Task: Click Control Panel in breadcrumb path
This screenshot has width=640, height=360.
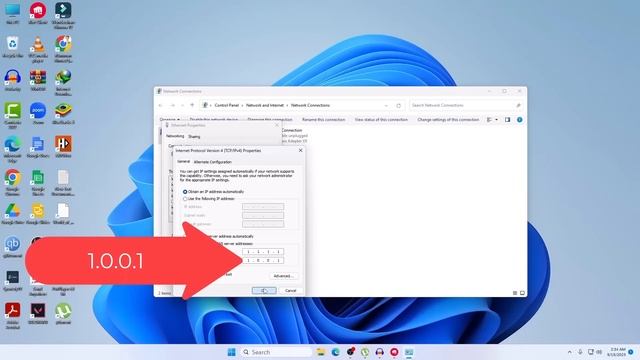Action: 227,105
